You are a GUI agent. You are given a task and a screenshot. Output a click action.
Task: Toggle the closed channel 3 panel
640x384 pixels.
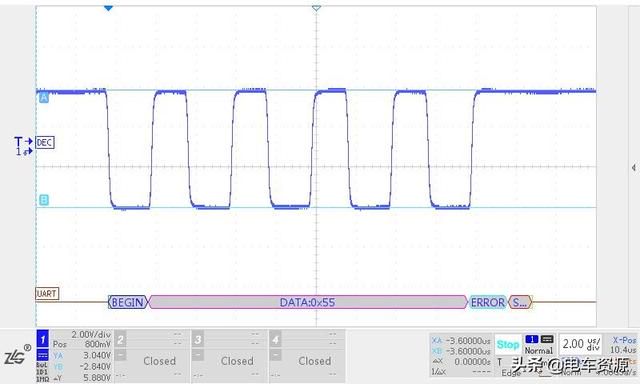pyautogui.click(x=230, y=356)
